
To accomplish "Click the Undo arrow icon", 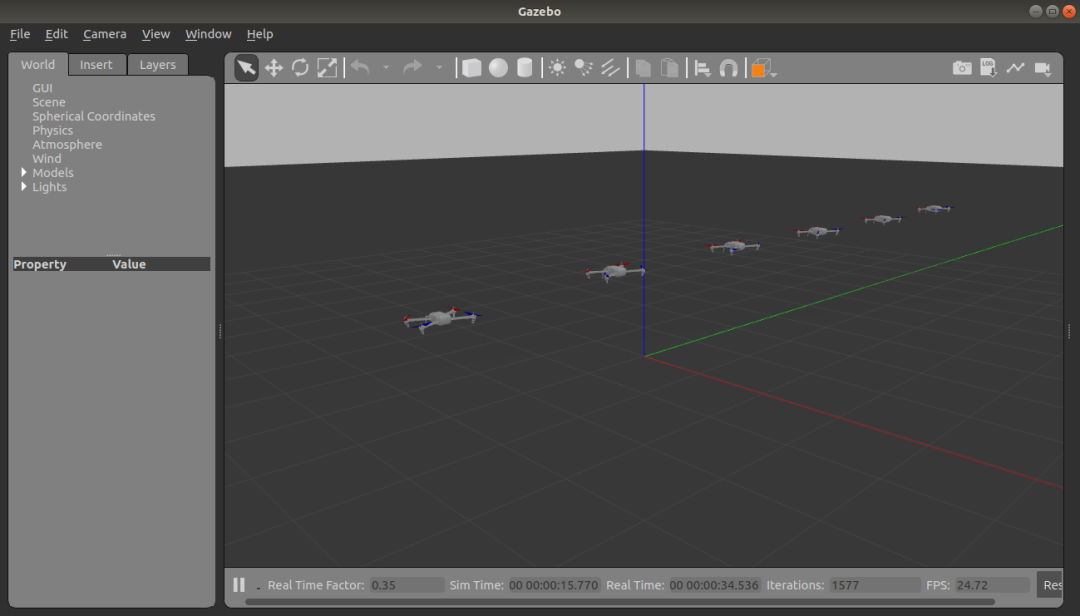I will (x=360, y=68).
